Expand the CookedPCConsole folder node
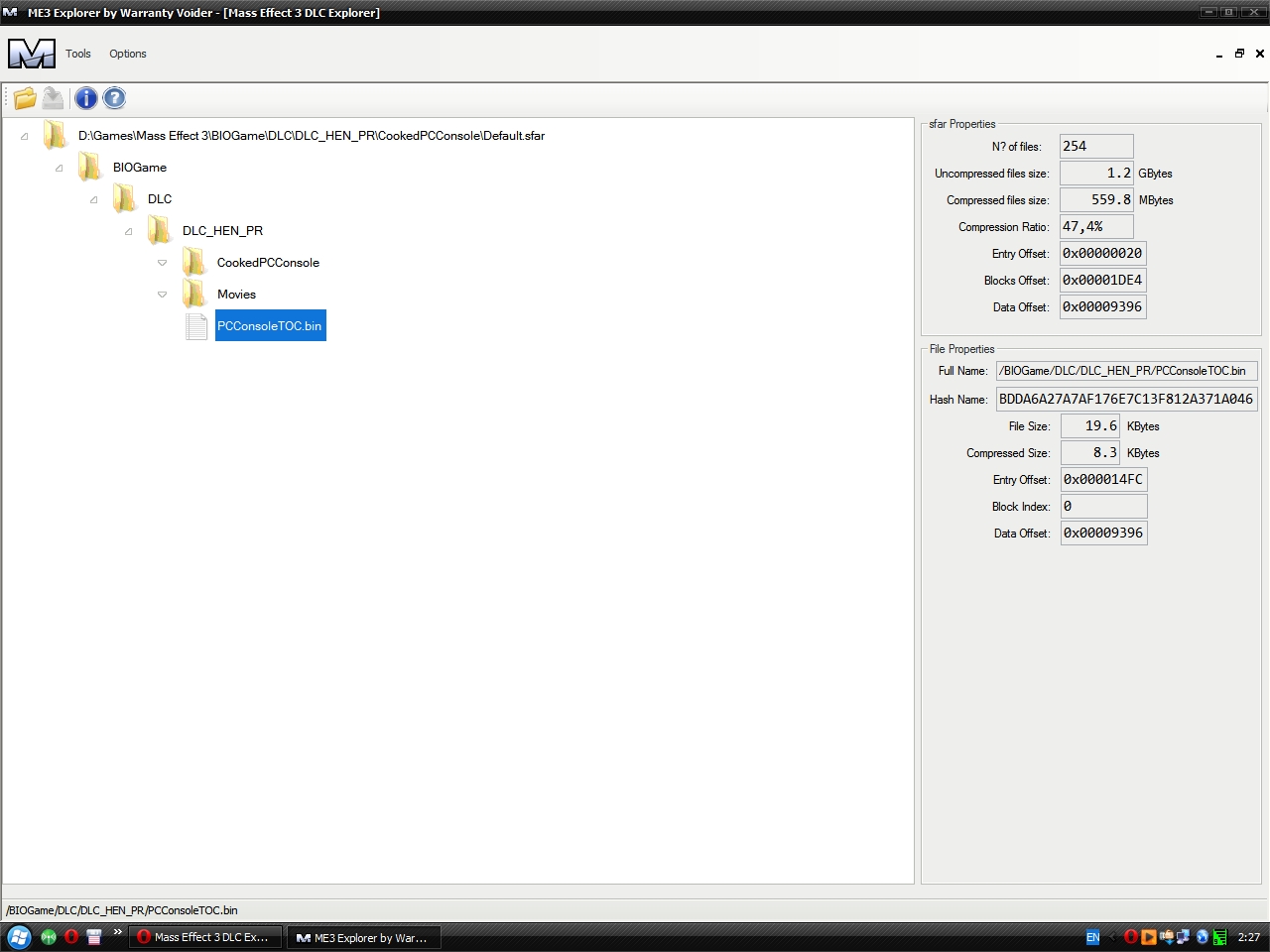1270x952 pixels. tap(162, 263)
